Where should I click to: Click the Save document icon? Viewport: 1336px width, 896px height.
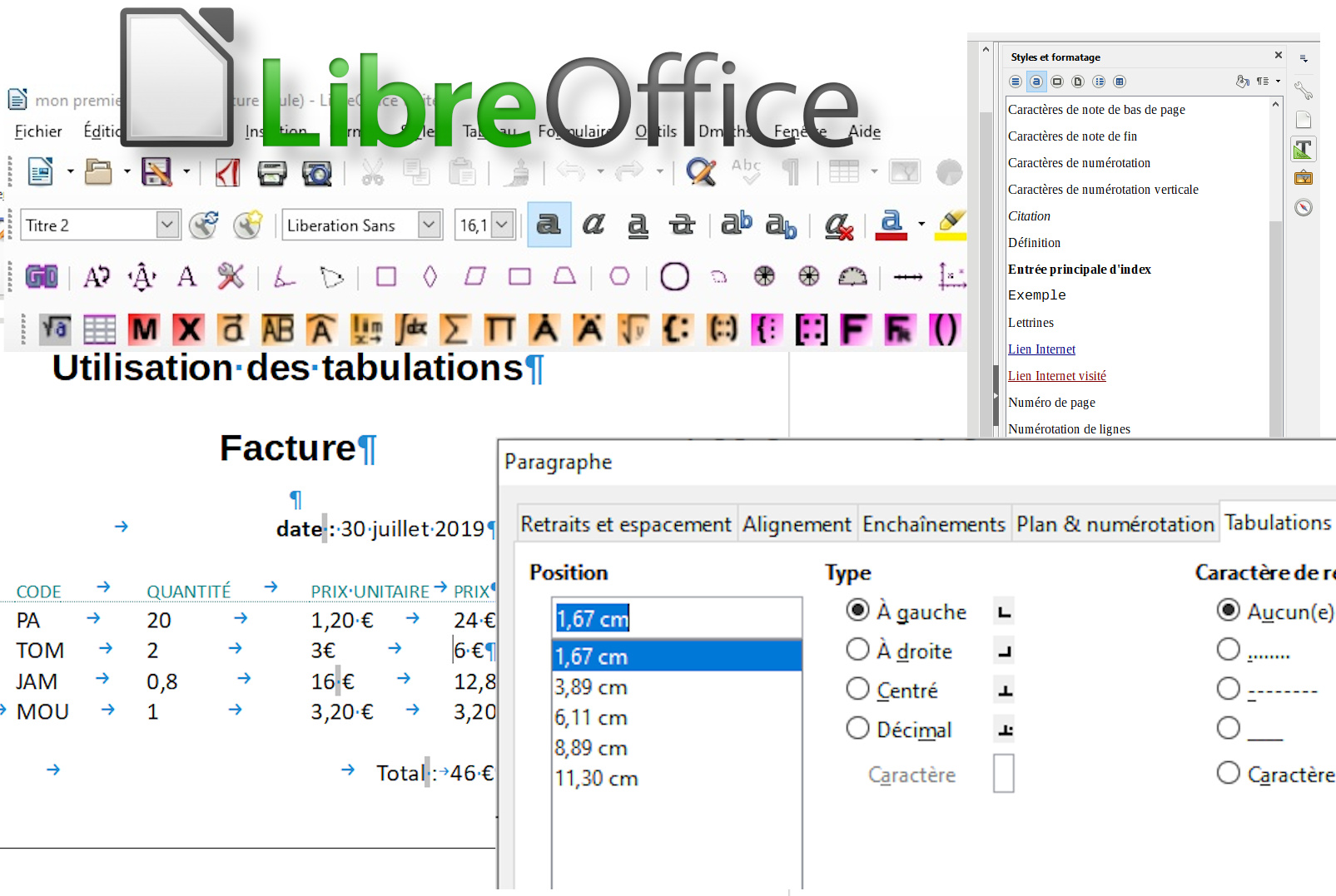(156, 172)
